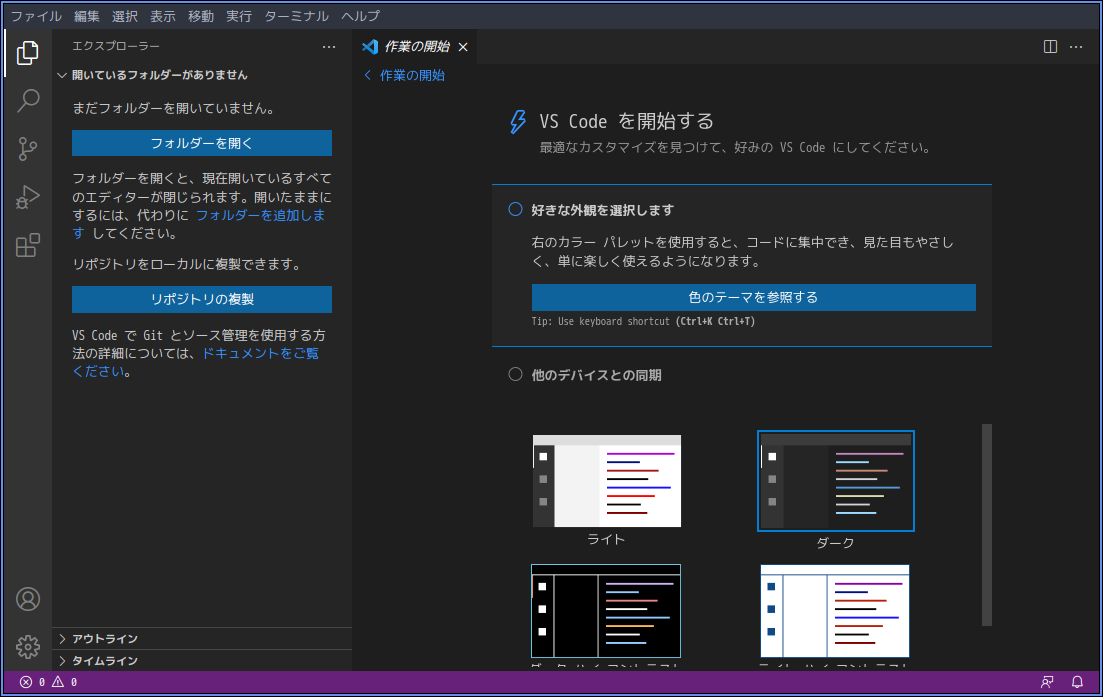Open the feedback icon in status bar

tap(1047, 682)
